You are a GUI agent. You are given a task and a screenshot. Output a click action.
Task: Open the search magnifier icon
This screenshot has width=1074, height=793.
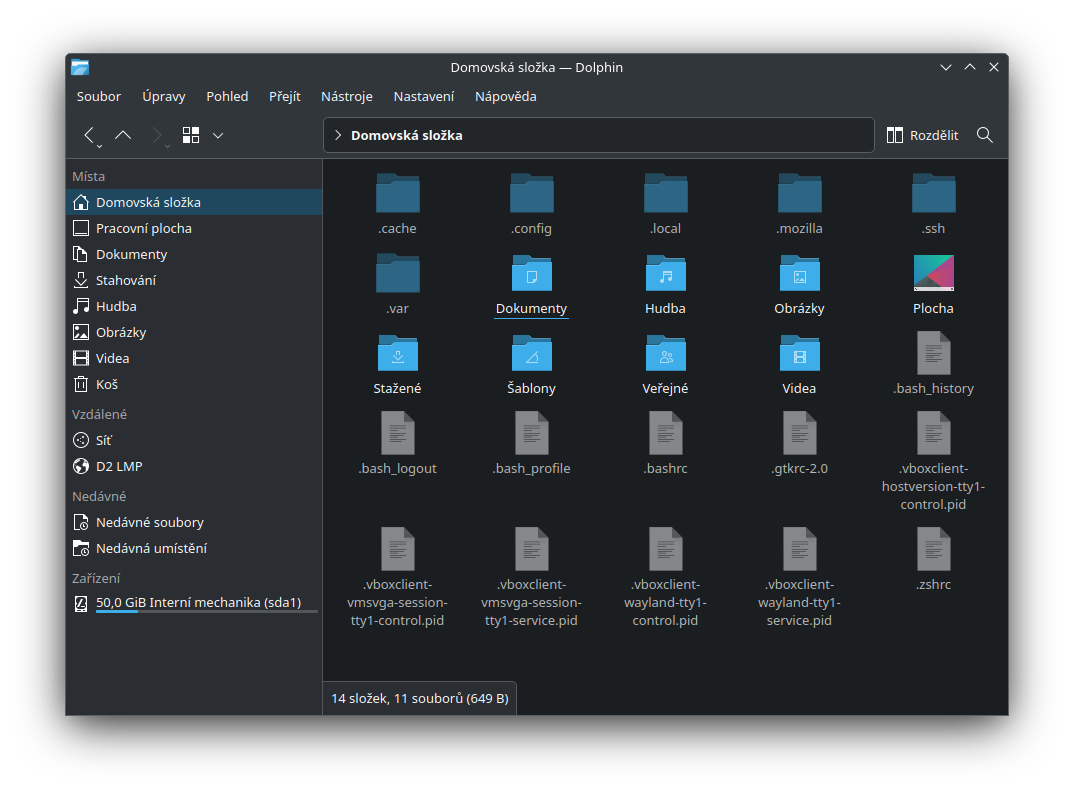click(985, 135)
